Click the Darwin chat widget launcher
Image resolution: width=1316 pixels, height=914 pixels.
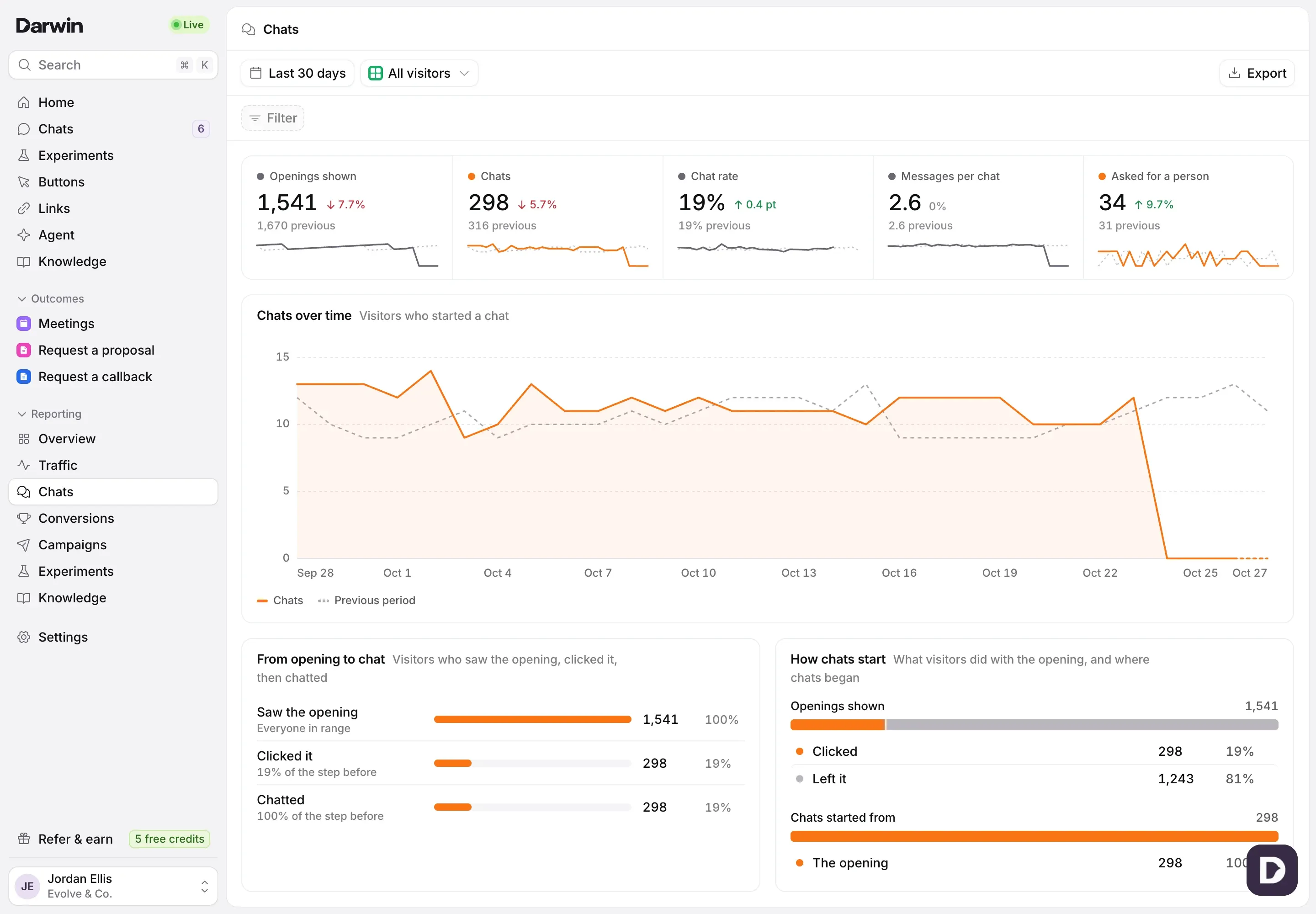1271,870
